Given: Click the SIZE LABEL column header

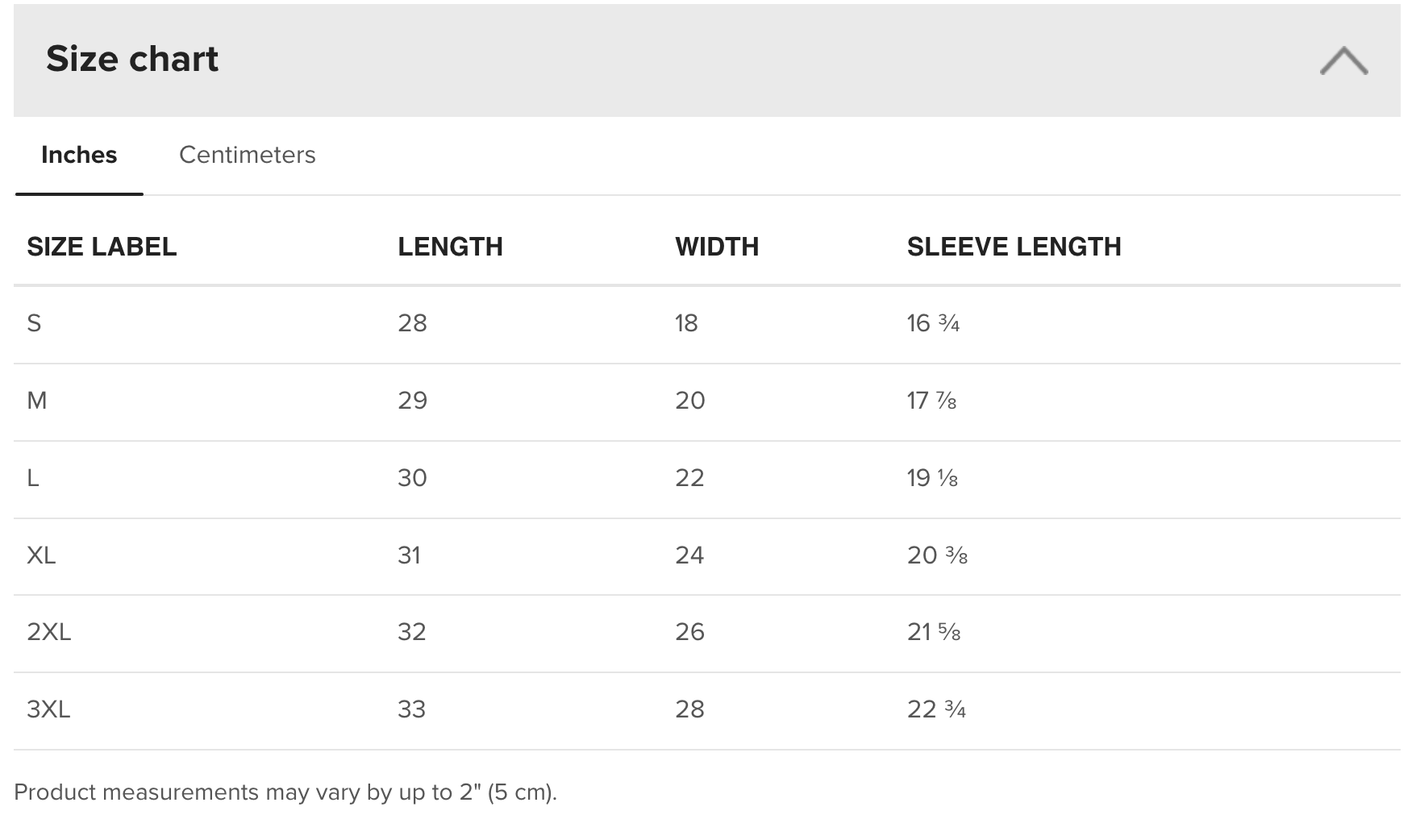Looking at the screenshot, I should (102, 247).
